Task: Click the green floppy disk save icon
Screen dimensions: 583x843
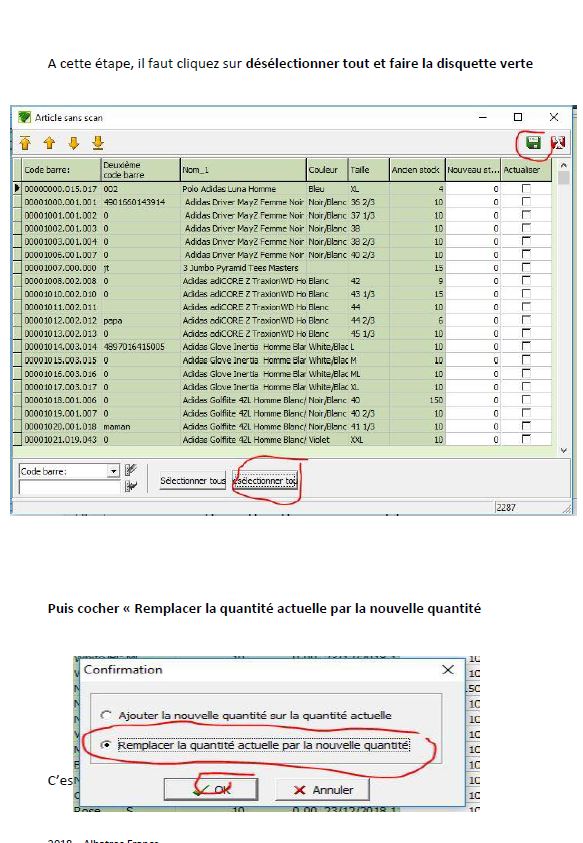Action: click(534, 143)
